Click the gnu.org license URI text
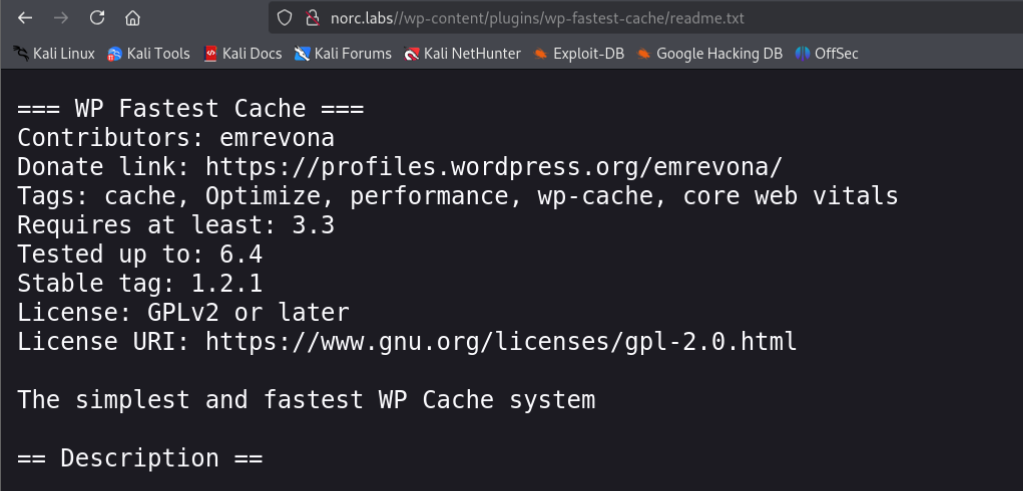This screenshot has height=491, width=1023. point(501,342)
